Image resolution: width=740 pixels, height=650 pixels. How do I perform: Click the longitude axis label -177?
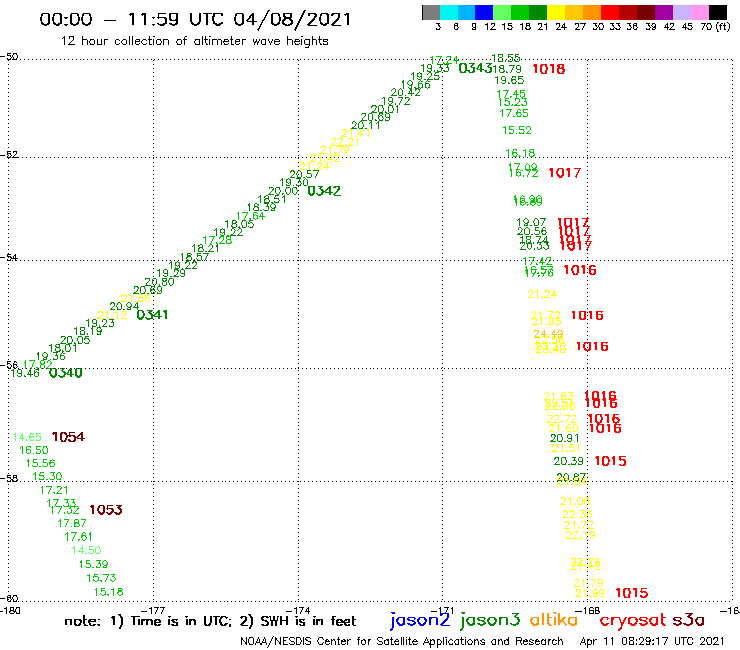pos(153,611)
